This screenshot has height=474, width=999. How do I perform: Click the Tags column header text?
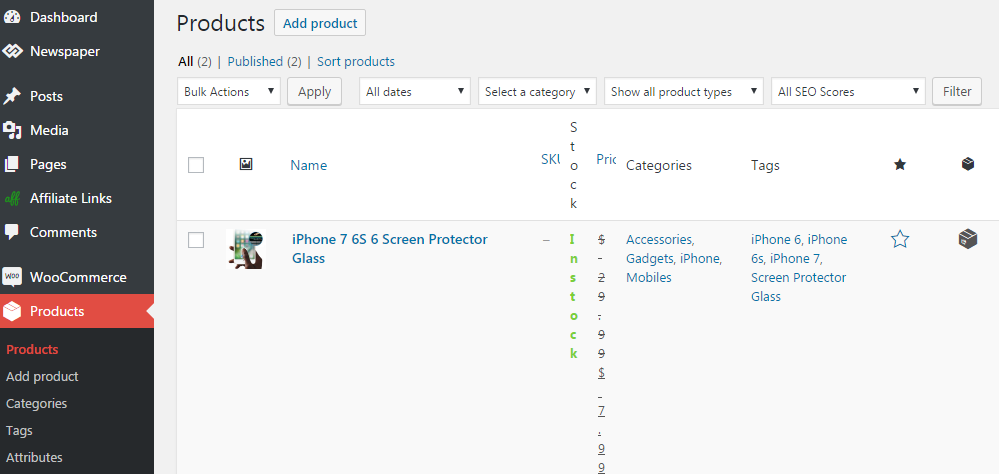point(765,166)
